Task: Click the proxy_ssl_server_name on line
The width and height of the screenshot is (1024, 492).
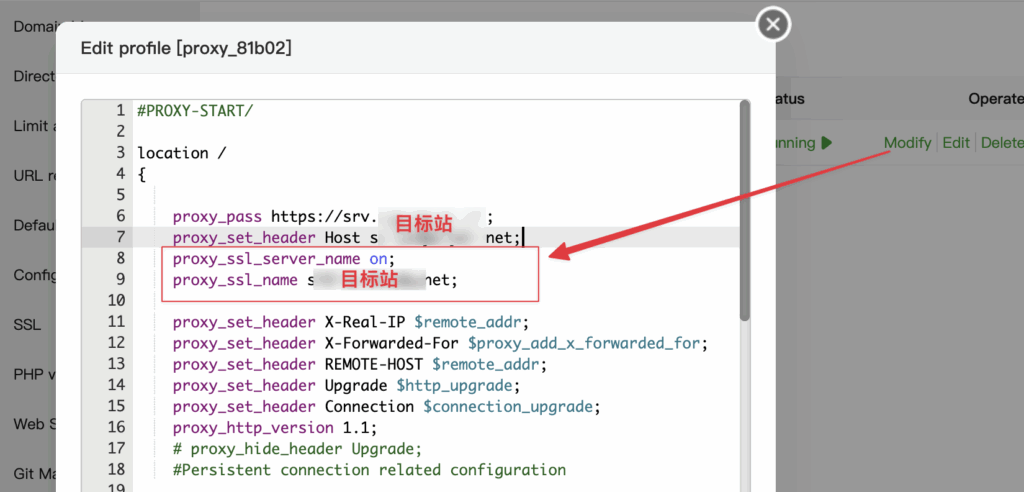Action: (x=284, y=259)
